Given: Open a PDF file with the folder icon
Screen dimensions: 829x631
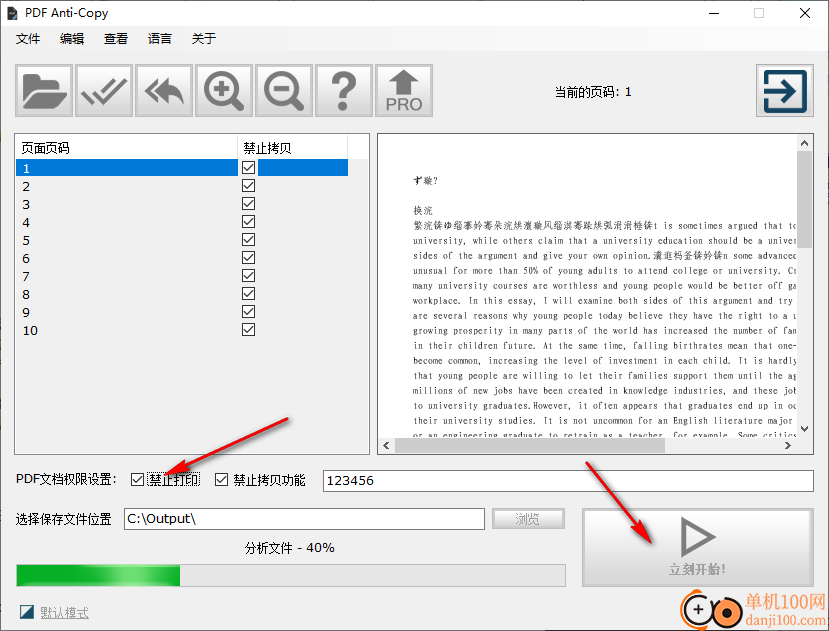Looking at the screenshot, I should (x=44, y=90).
